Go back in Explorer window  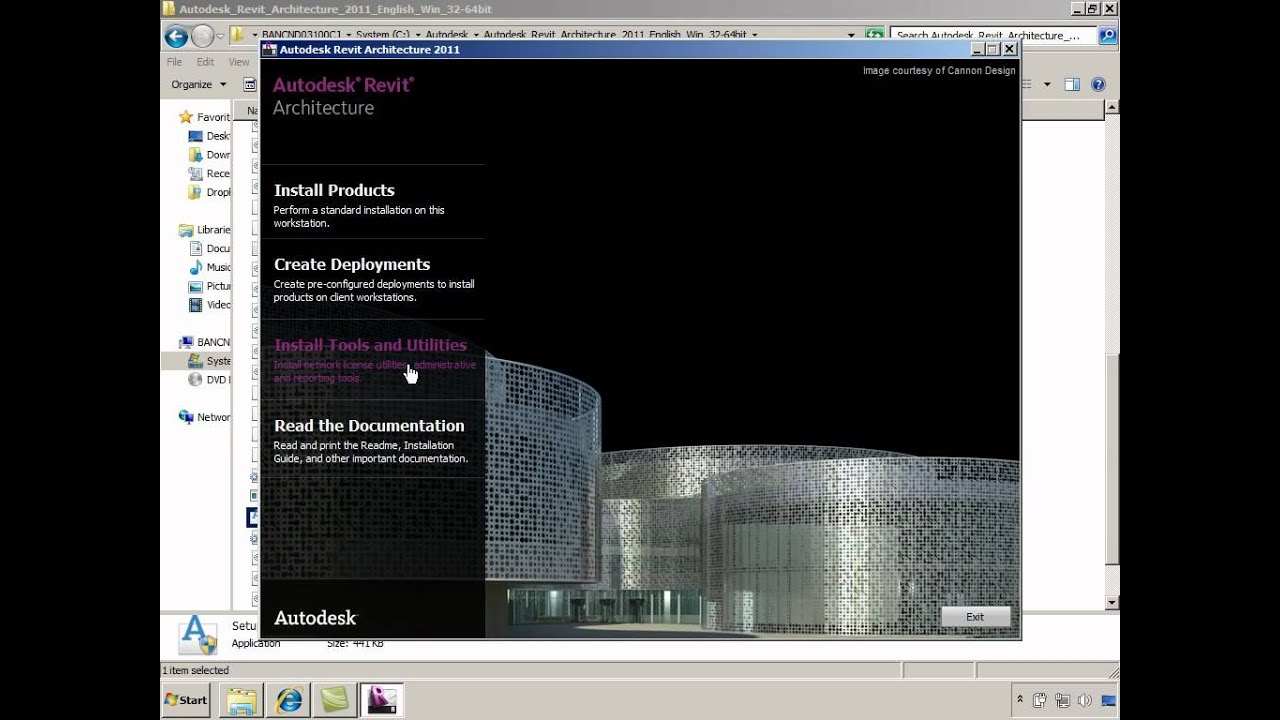pos(176,37)
